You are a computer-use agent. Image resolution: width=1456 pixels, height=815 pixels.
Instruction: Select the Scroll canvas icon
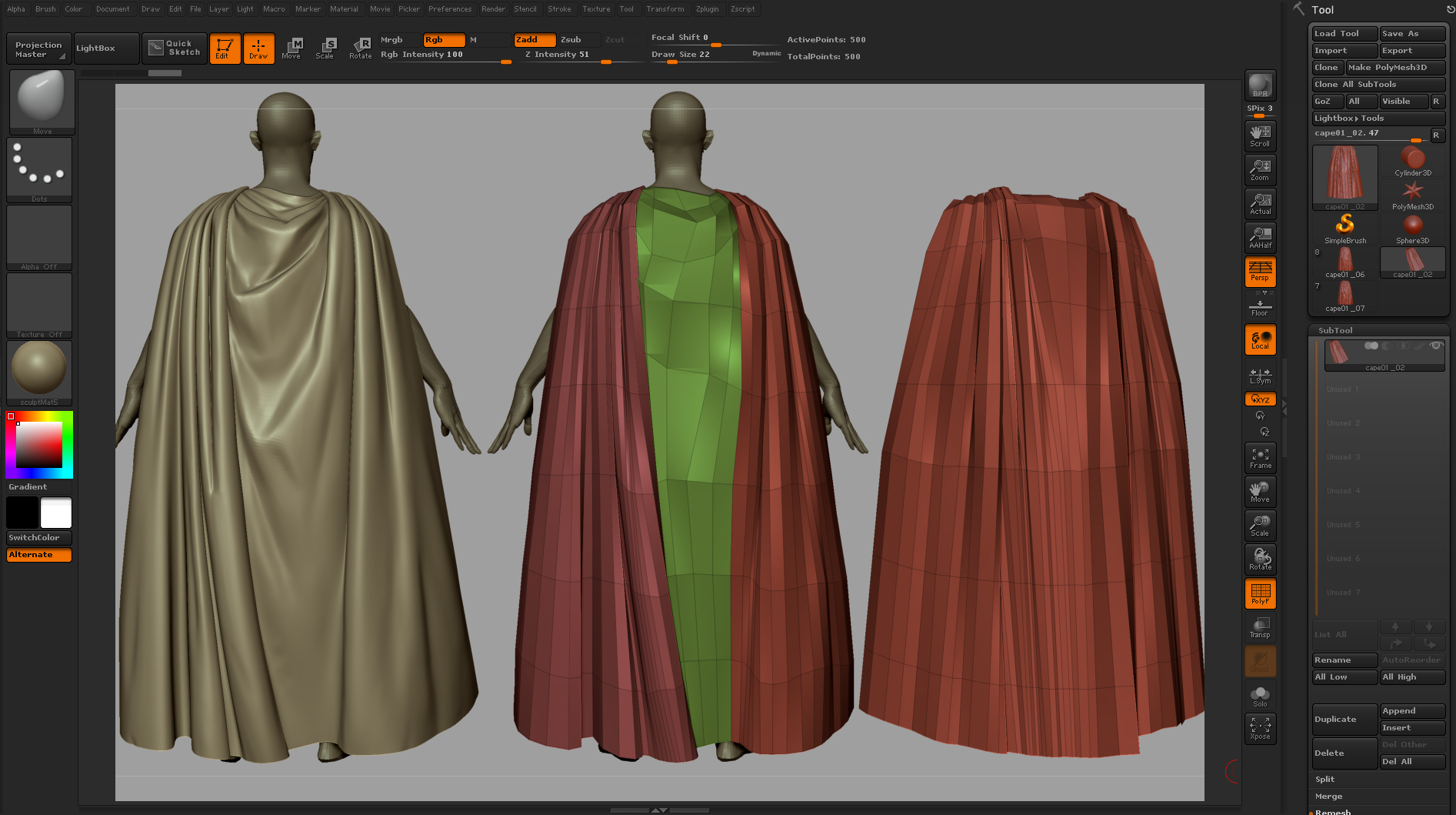tap(1260, 136)
